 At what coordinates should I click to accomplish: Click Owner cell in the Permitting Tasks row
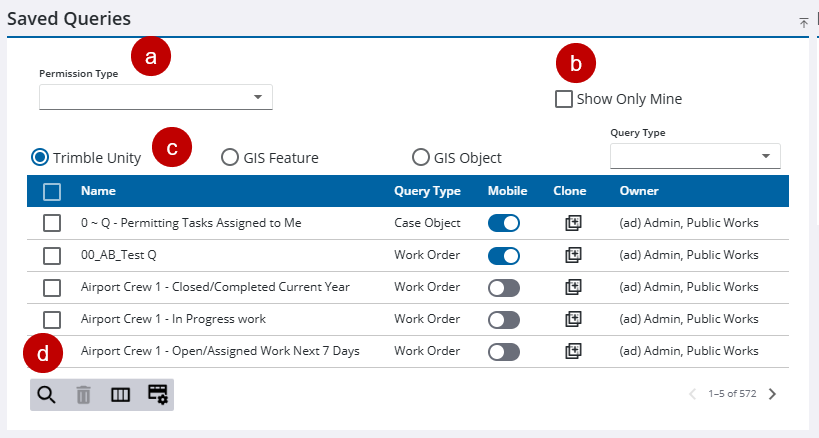tap(689, 223)
